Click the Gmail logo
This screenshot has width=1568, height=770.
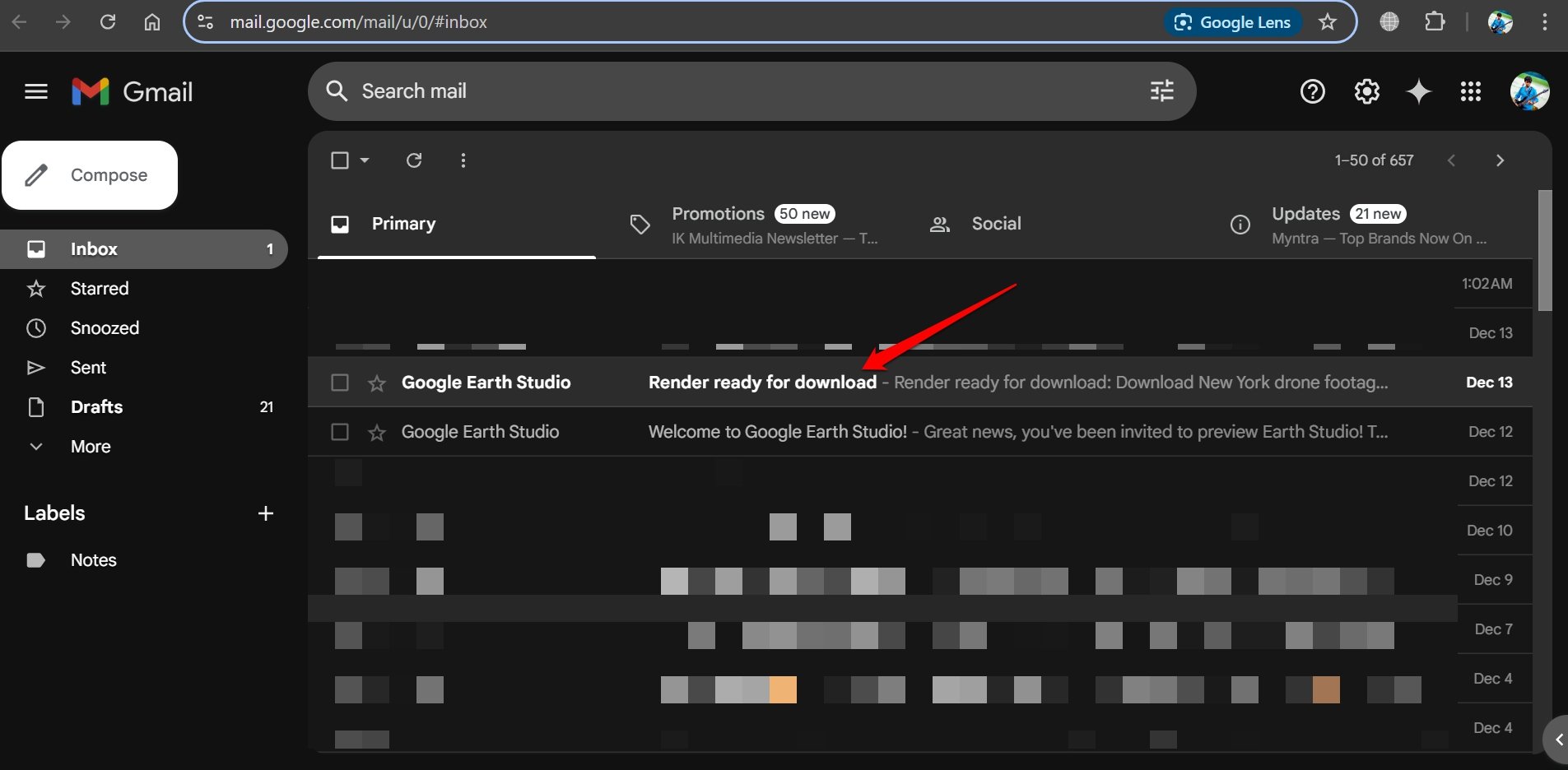[x=132, y=91]
